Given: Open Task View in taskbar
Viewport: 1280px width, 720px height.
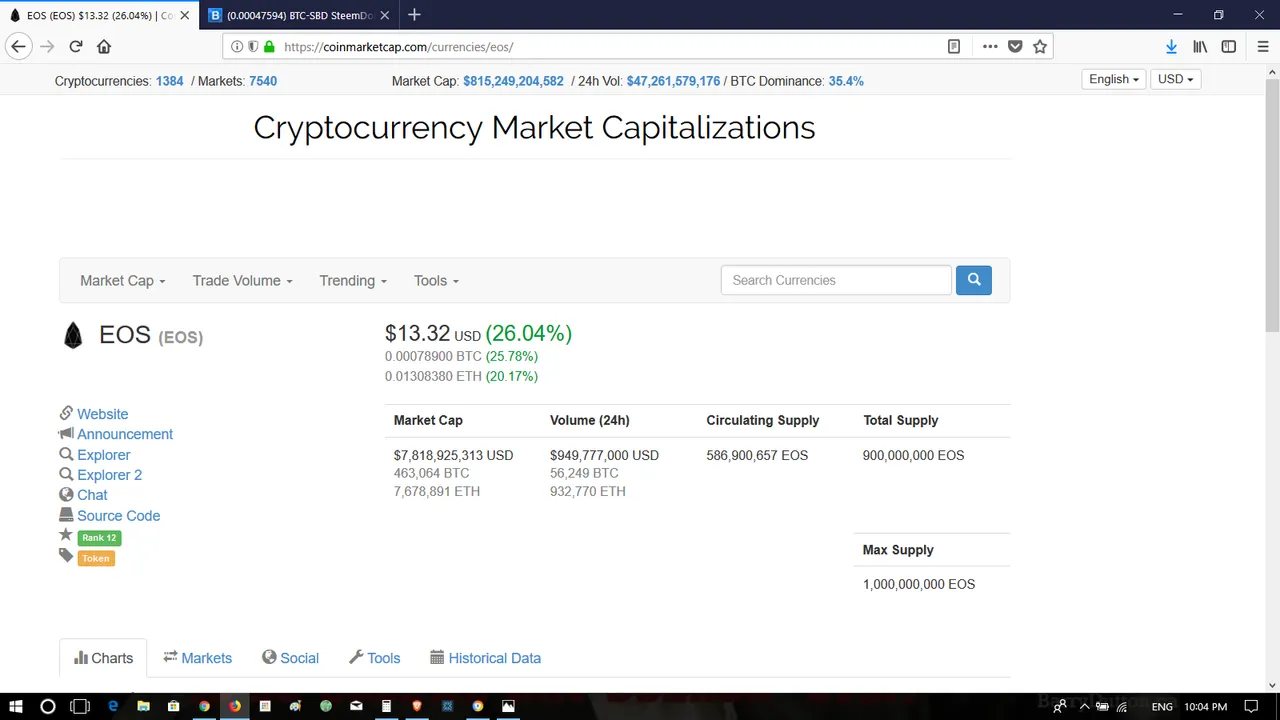Looking at the screenshot, I should point(80,706).
